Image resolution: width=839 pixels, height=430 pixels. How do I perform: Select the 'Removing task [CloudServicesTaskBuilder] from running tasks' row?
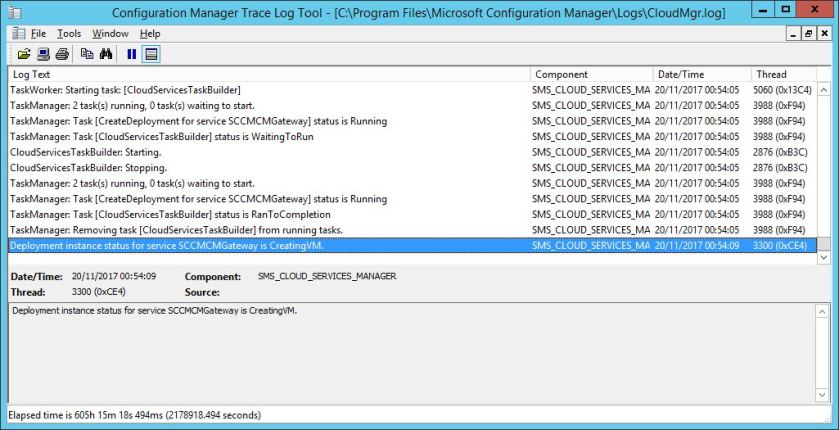pos(412,230)
